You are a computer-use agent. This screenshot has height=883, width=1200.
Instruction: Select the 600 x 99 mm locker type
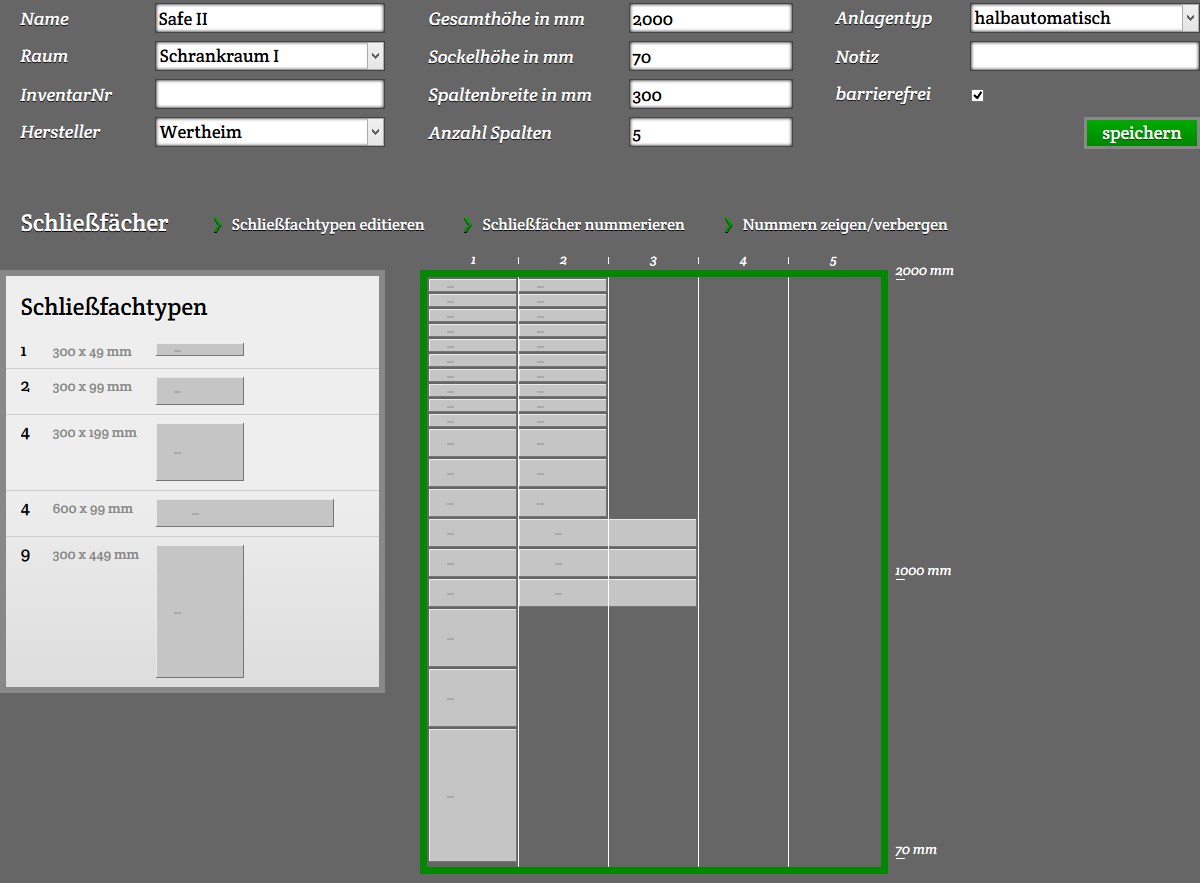[245, 513]
